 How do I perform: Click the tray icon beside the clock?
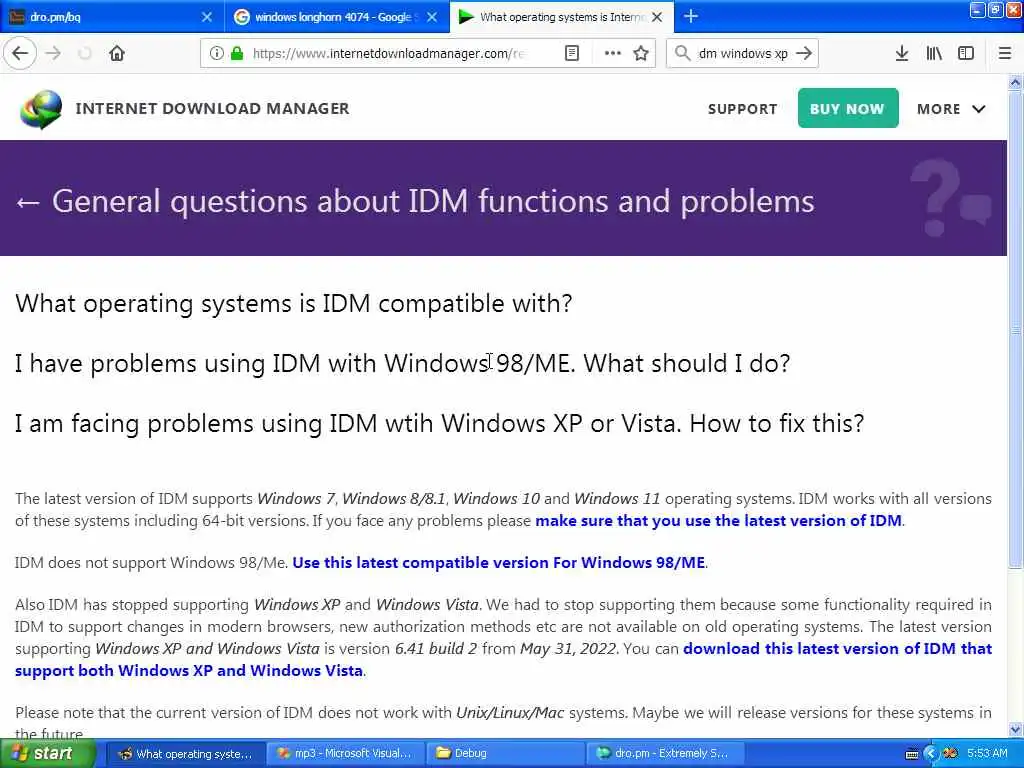point(950,754)
